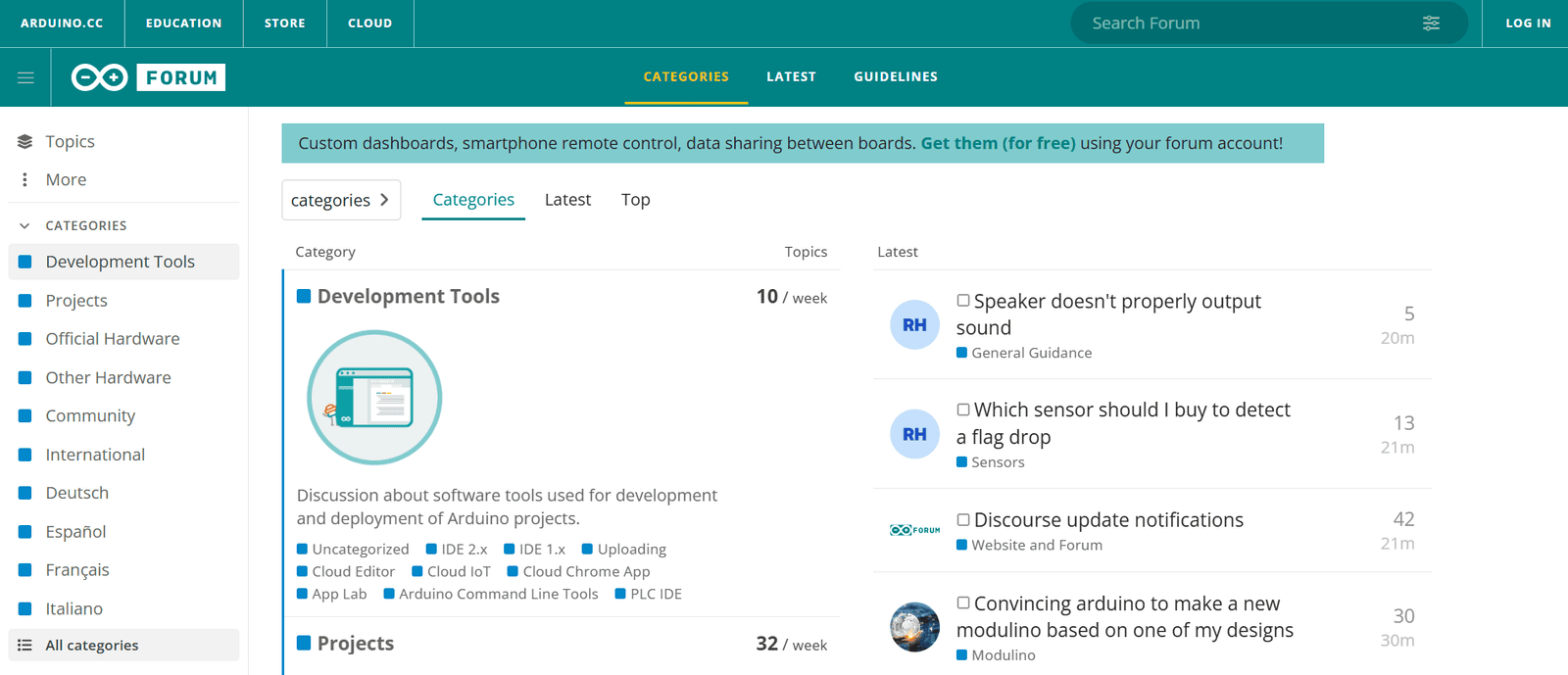Open the Projects category heading
The image size is (1568, 675).
tap(355, 644)
